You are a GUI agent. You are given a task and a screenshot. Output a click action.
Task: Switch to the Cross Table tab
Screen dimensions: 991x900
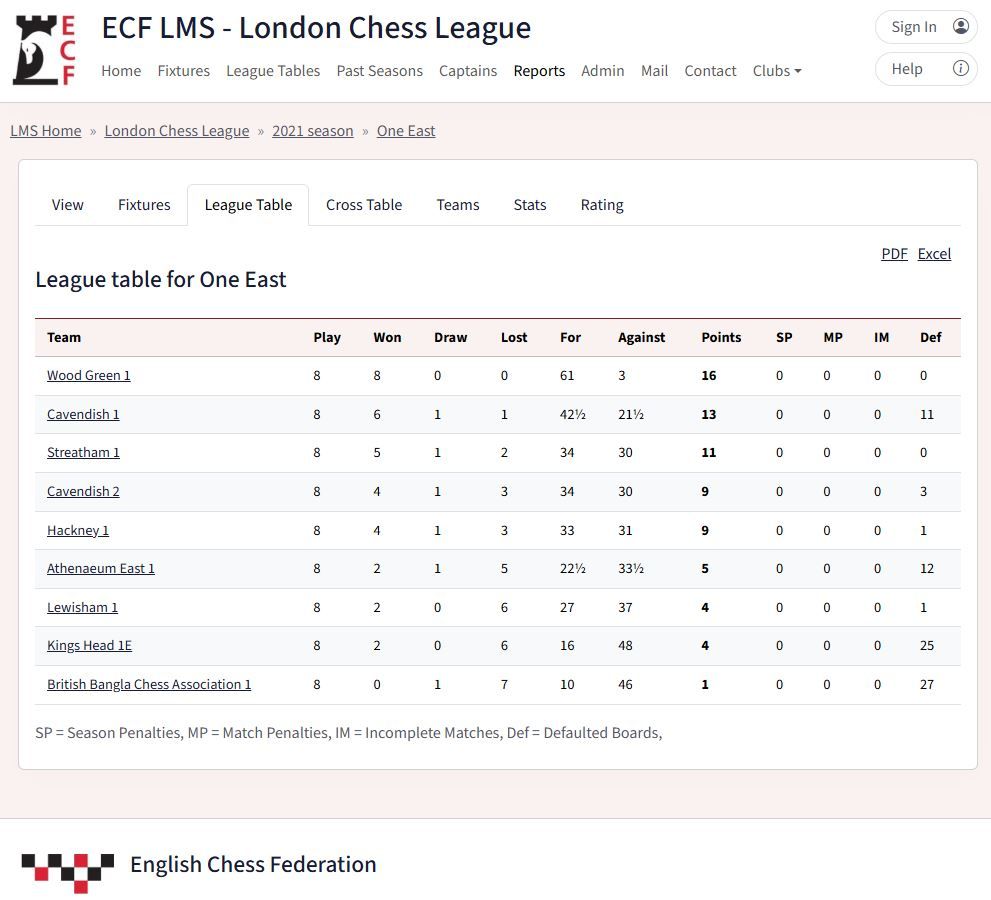click(364, 205)
